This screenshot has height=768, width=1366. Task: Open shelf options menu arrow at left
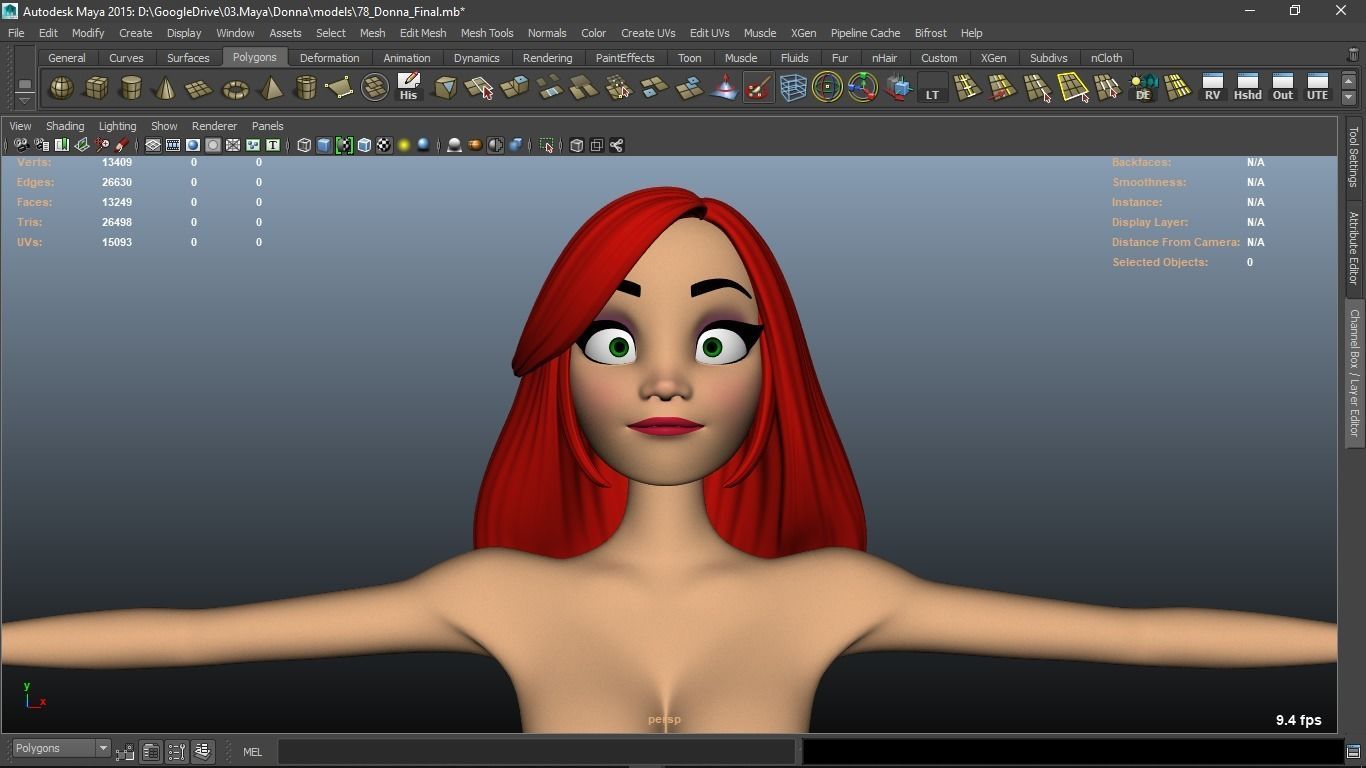click(25, 100)
